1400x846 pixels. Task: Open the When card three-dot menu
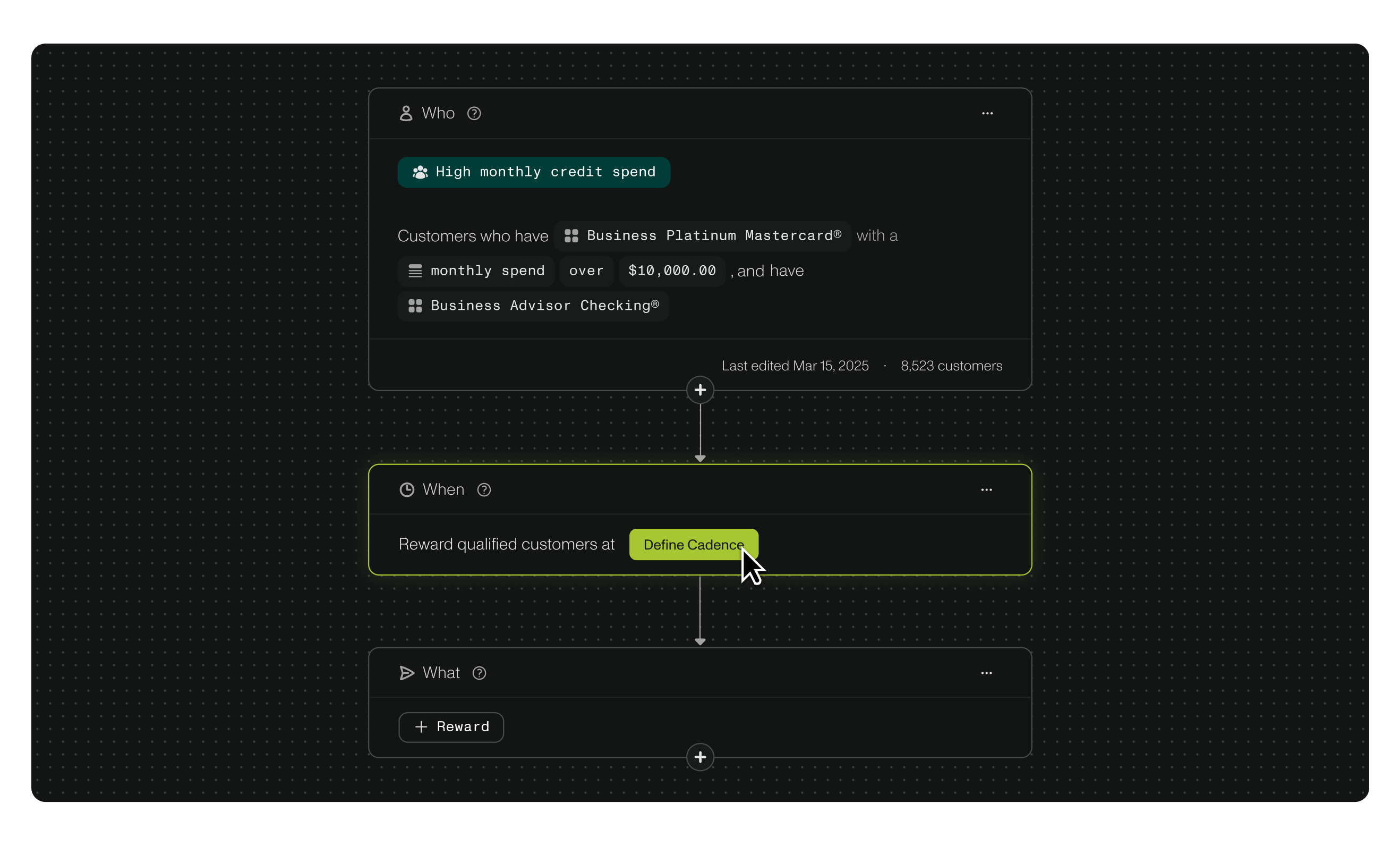coord(986,489)
